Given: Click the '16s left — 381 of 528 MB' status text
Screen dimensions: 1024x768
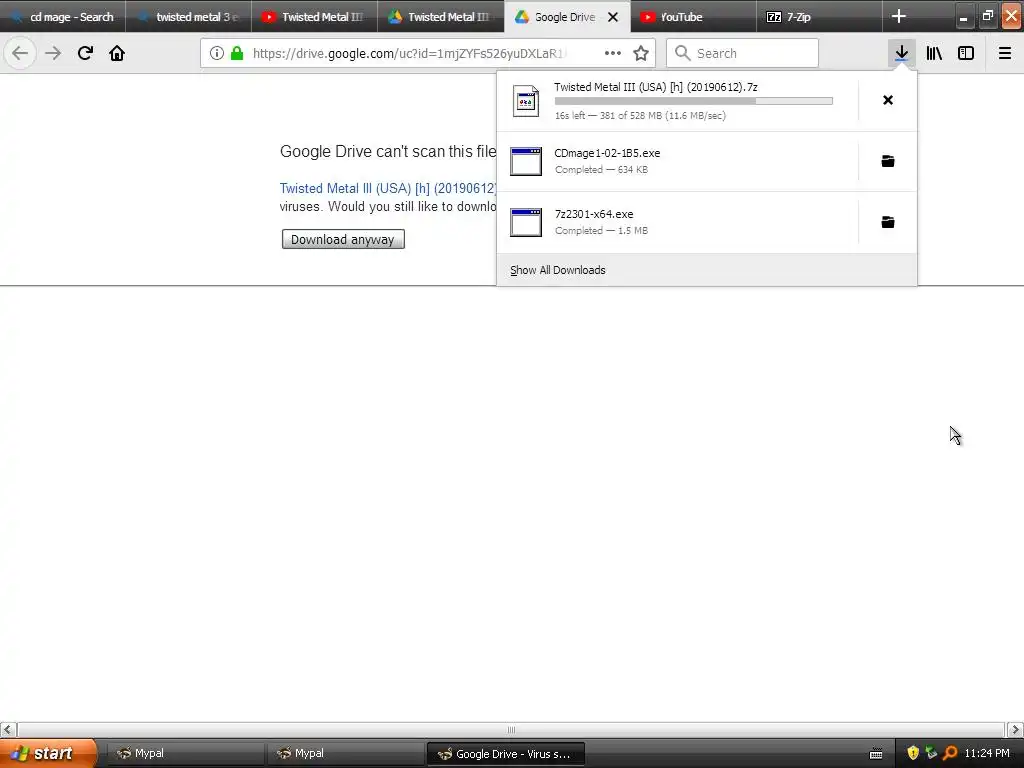Looking at the screenshot, I should click(x=640, y=116).
